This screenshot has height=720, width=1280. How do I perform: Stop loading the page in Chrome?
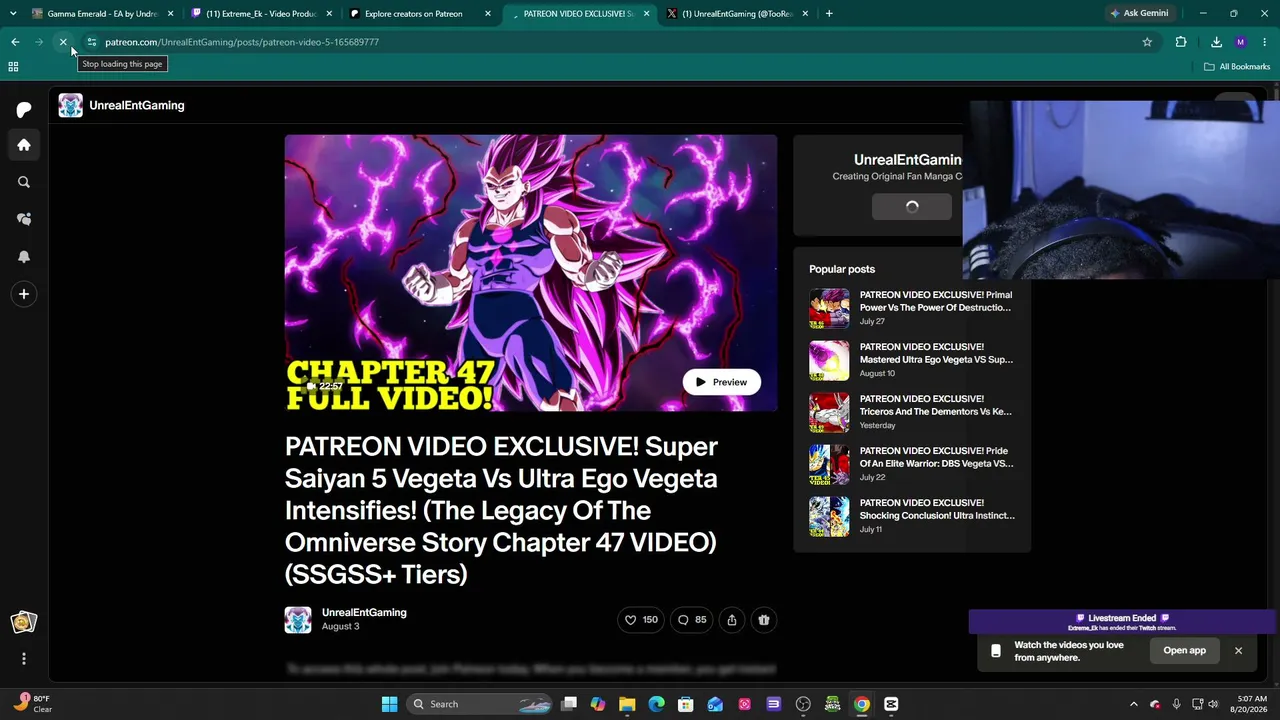coord(63,42)
